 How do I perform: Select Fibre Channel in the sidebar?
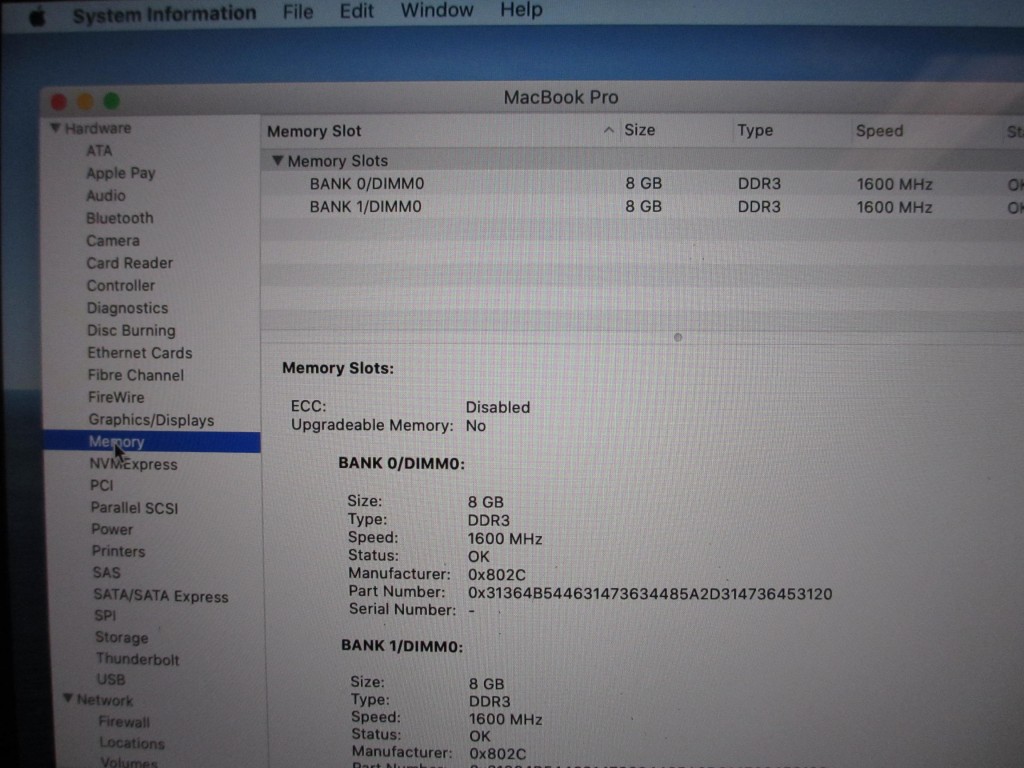pyautogui.click(x=136, y=375)
